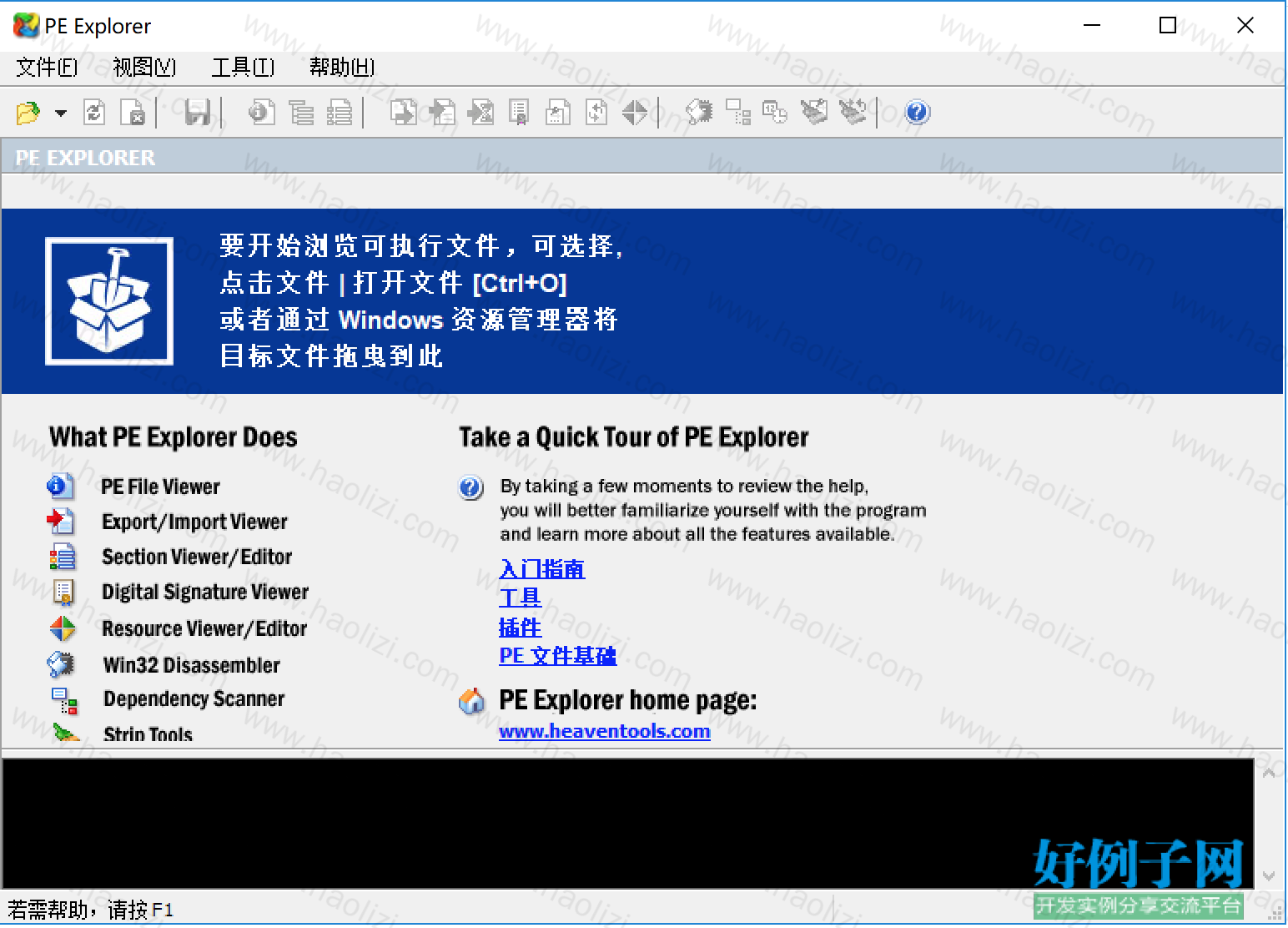This screenshot has height=928, width=1288.
Task: Click the Export viewer toolbar icon
Action: tap(404, 112)
